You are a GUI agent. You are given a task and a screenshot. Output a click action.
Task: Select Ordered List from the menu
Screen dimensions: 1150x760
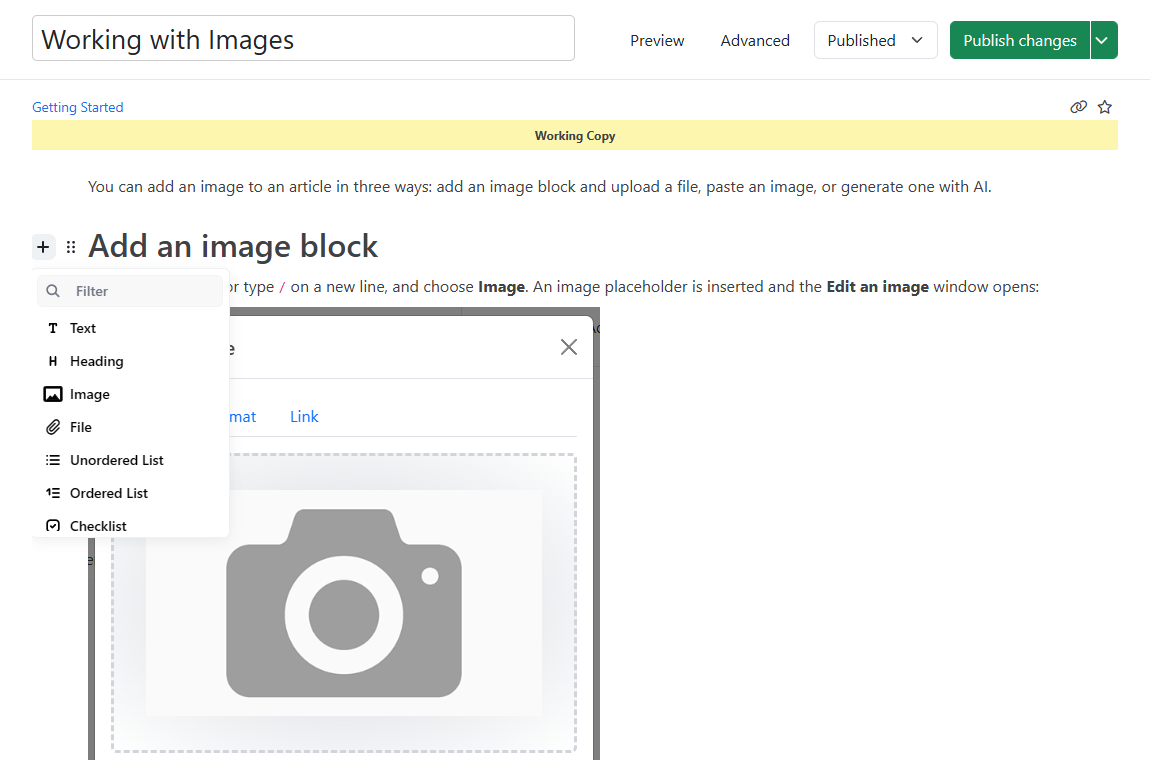click(131, 493)
